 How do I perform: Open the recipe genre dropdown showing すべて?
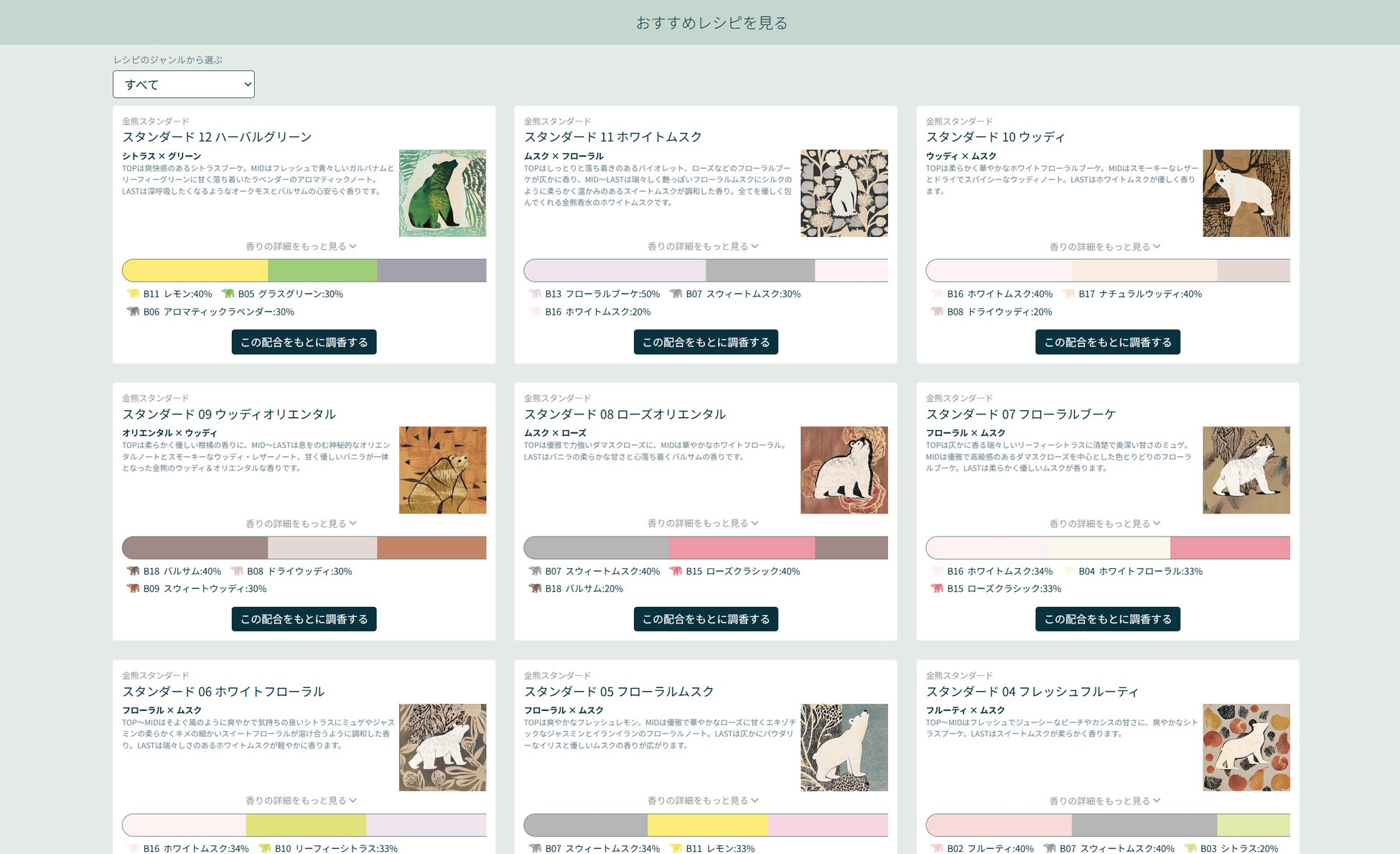pos(184,84)
